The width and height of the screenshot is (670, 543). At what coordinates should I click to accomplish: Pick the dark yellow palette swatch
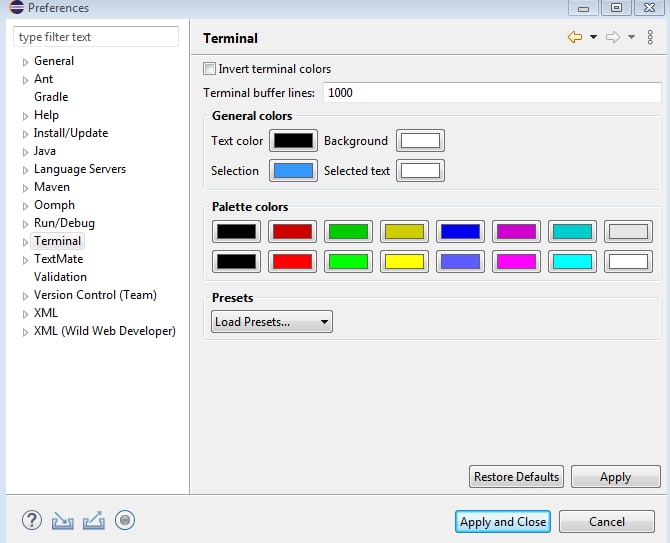point(404,232)
